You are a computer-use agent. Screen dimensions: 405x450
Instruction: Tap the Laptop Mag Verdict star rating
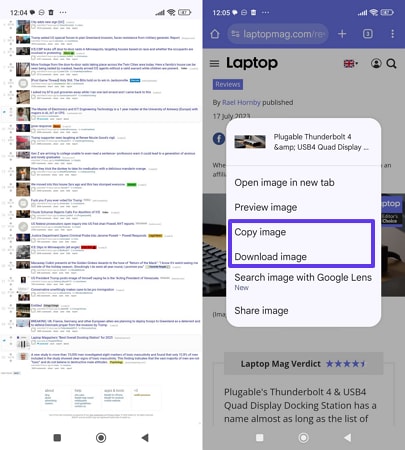tap(345, 364)
